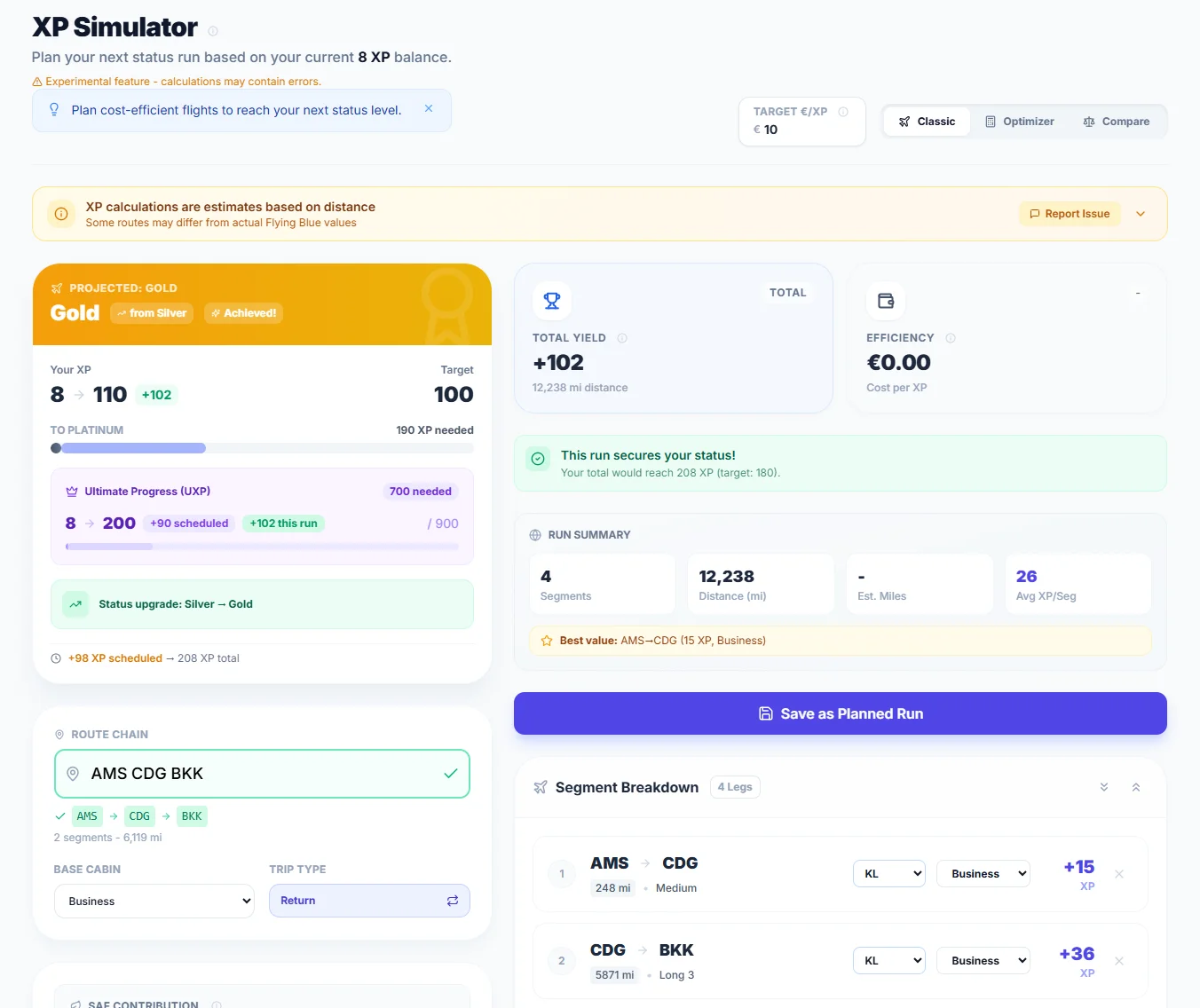The width and height of the screenshot is (1200, 1008).
Task: Dismiss the cost-efficient flights tip banner
Action: click(x=429, y=109)
